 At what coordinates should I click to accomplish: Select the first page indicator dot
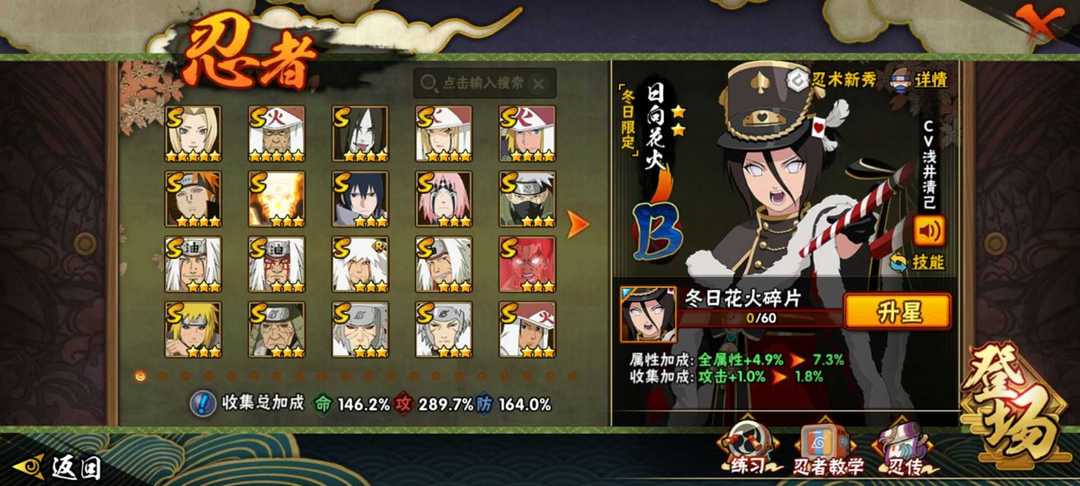tap(141, 376)
